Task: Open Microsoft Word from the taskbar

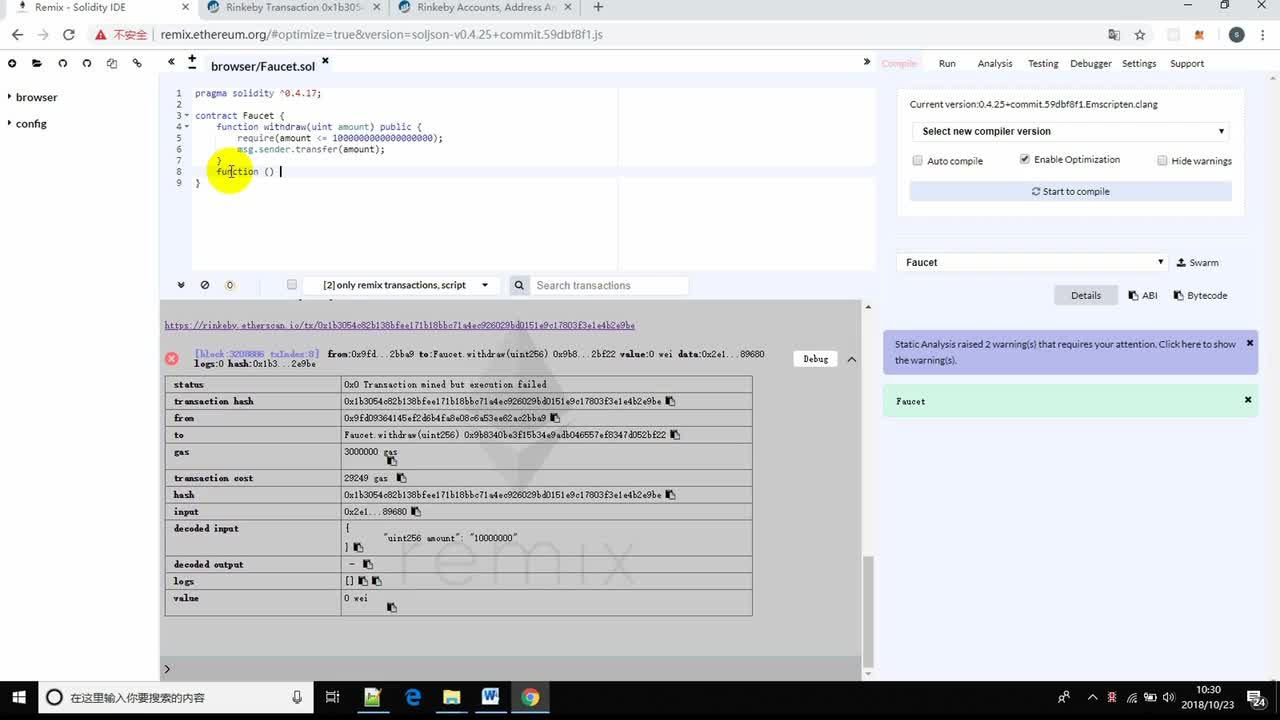Action: pyautogui.click(x=490, y=697)
